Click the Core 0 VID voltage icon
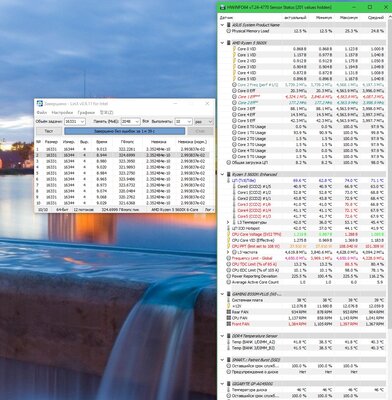This screenshot has height=400, width=392. pyautogui.click(x=234, y=49)
